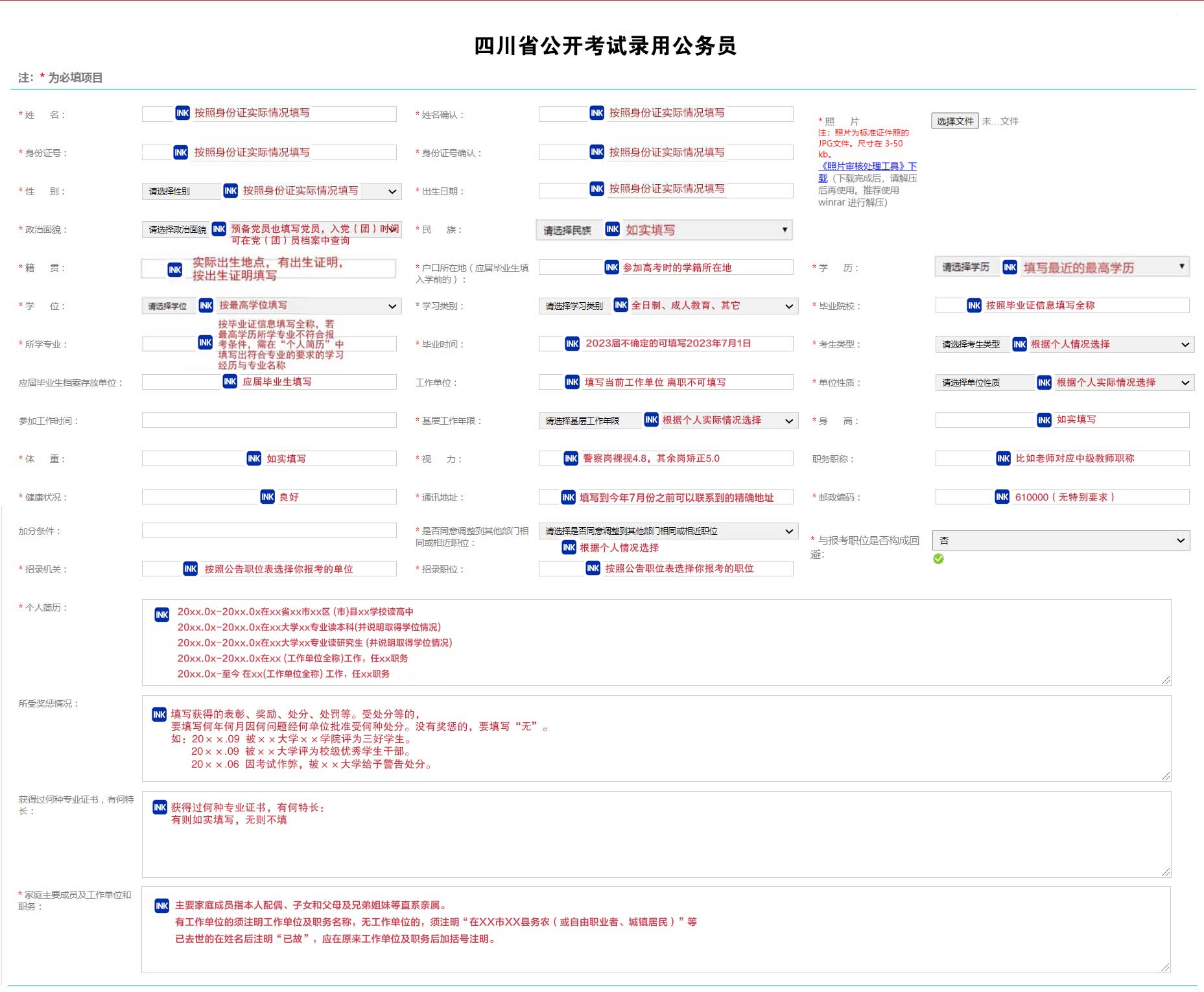Click the 加分条件 input field
Image resolution: width=1204 pixels, height=992 pixels.
269,530
